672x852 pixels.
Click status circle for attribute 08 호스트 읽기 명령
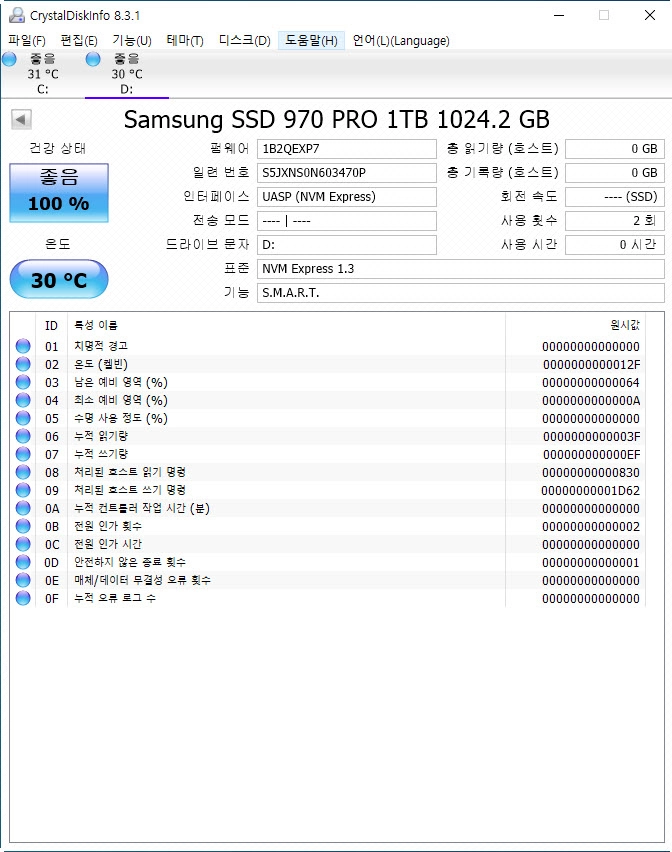(23, 472)
